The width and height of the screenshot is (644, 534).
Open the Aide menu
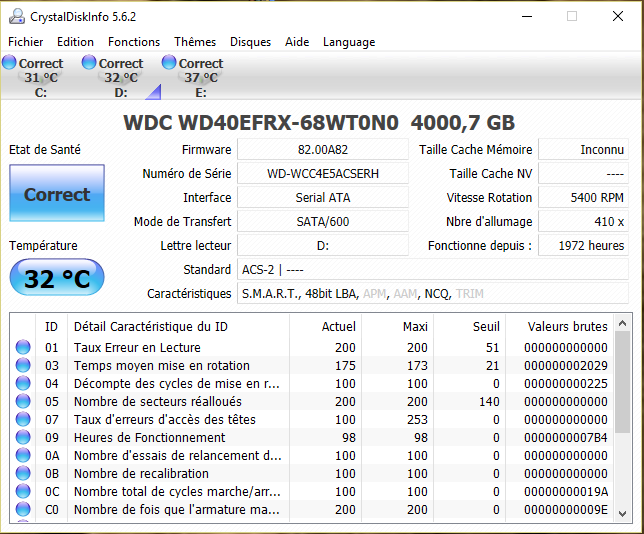[297, 42]
